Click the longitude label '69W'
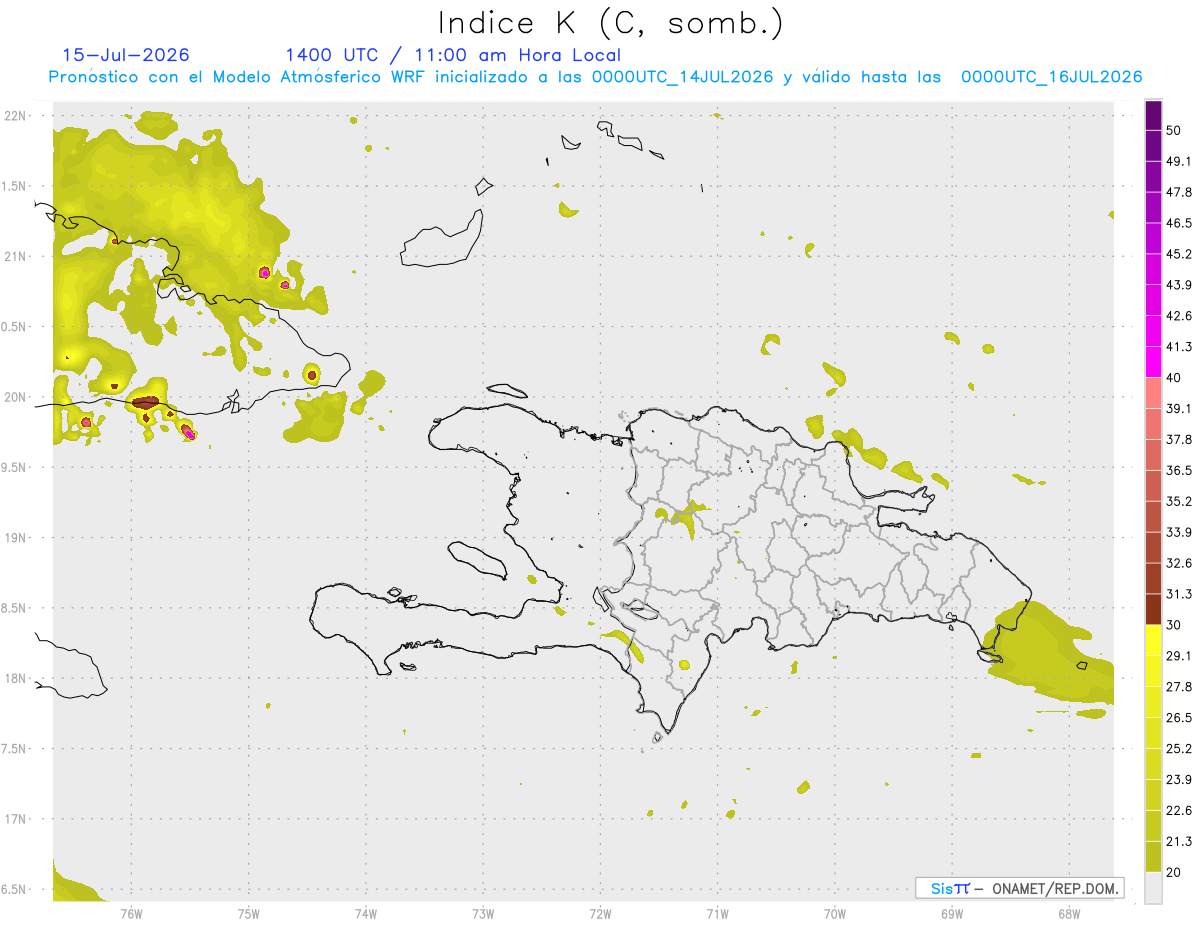The image size is (1200, 927). (x=951, y=913)
